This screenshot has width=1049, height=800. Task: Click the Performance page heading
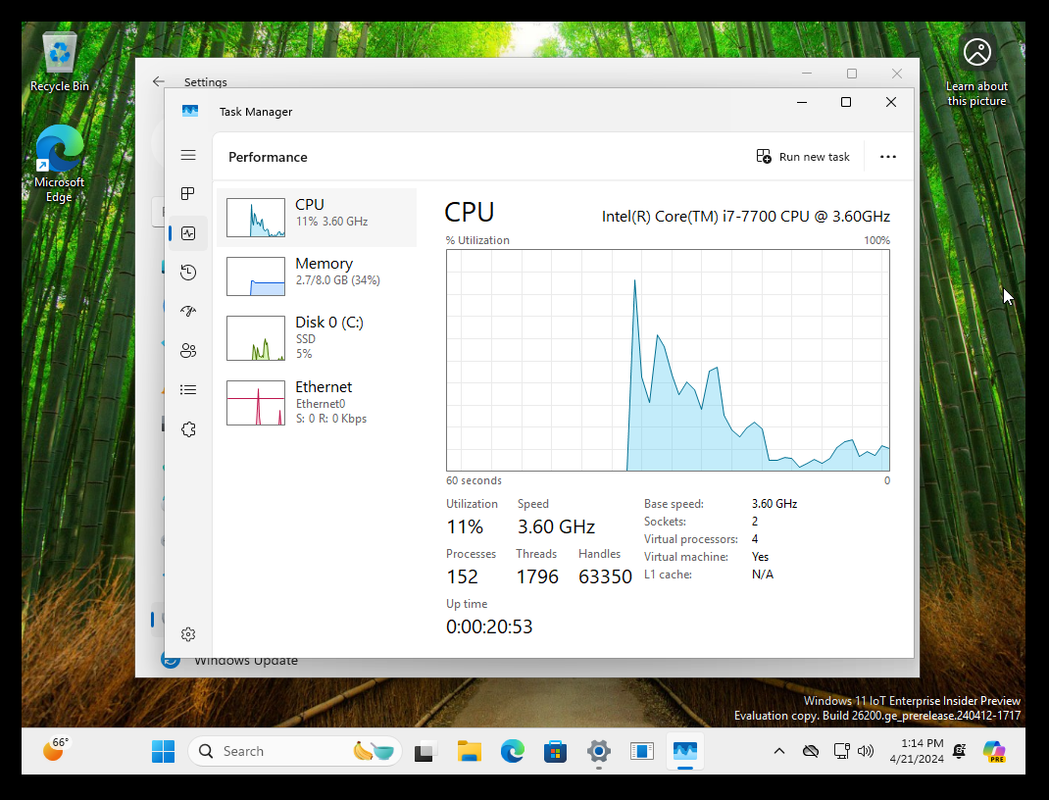(x=268, y=157)
